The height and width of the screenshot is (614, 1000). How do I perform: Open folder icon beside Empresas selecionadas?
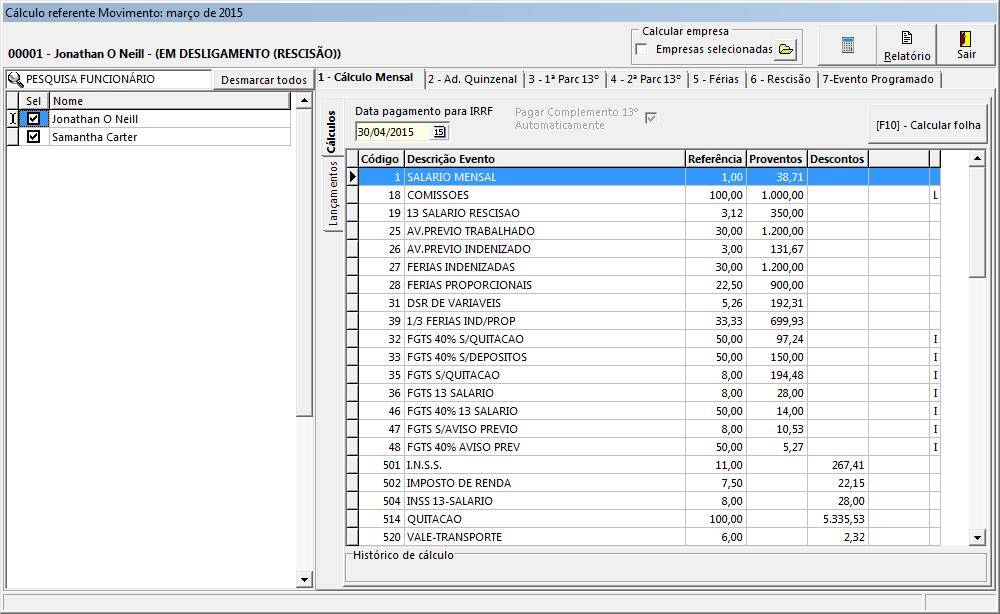point(786,49)
